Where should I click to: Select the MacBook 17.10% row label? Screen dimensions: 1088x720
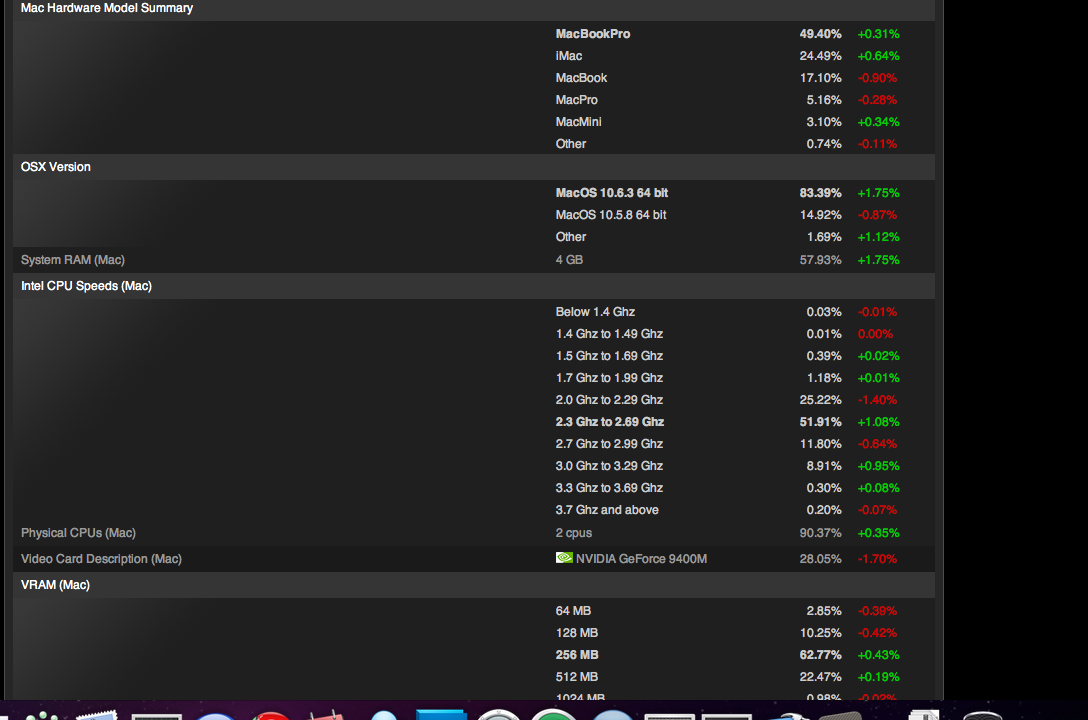(x=581, y=78)
